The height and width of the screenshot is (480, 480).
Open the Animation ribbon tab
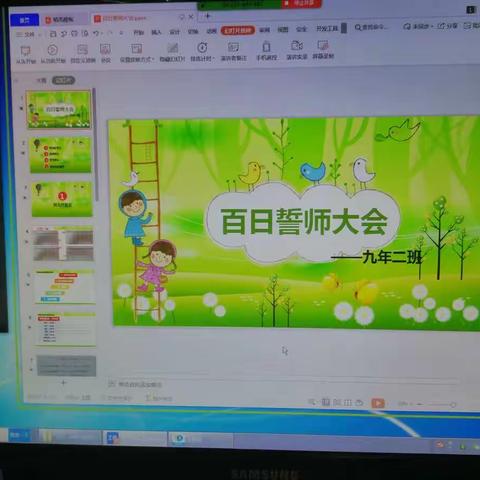pos(211,31)
